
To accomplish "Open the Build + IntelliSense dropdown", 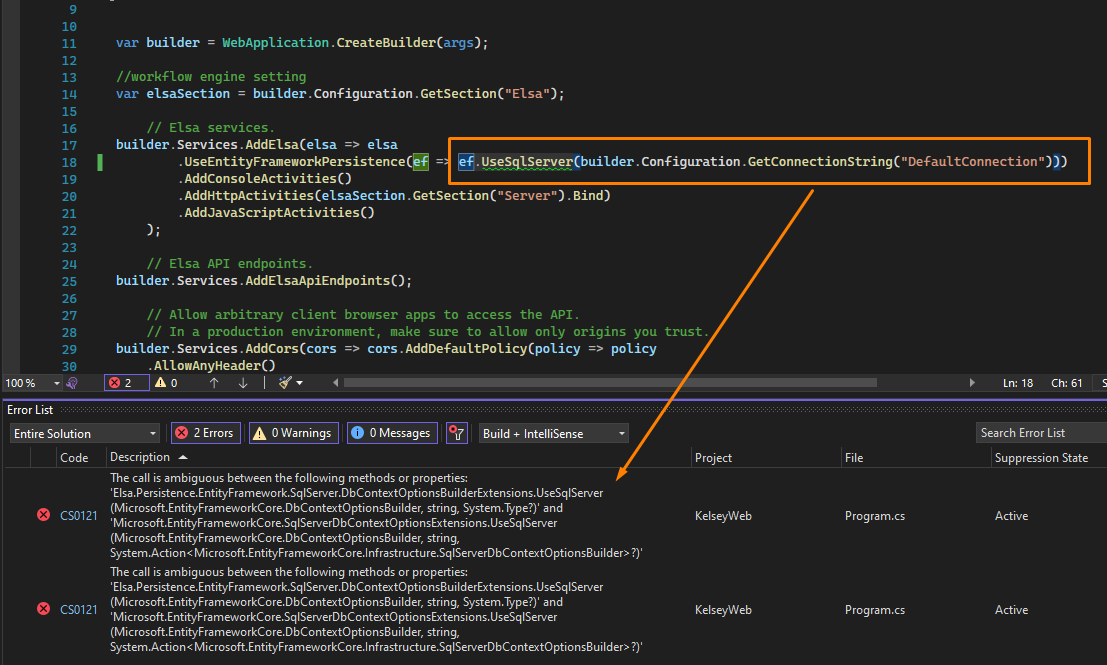I will pyautogui.click(x=553, y=432).
